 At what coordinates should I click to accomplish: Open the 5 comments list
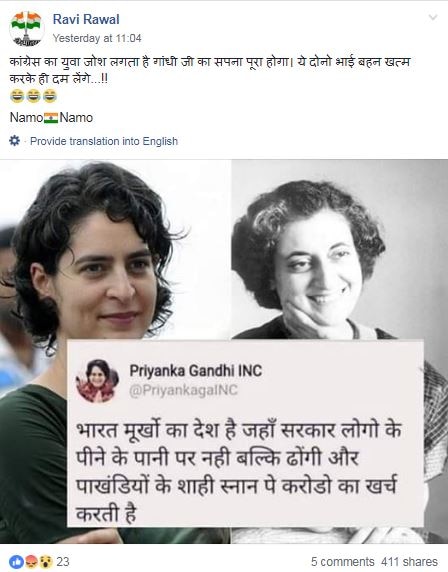(x=343, y=561)
